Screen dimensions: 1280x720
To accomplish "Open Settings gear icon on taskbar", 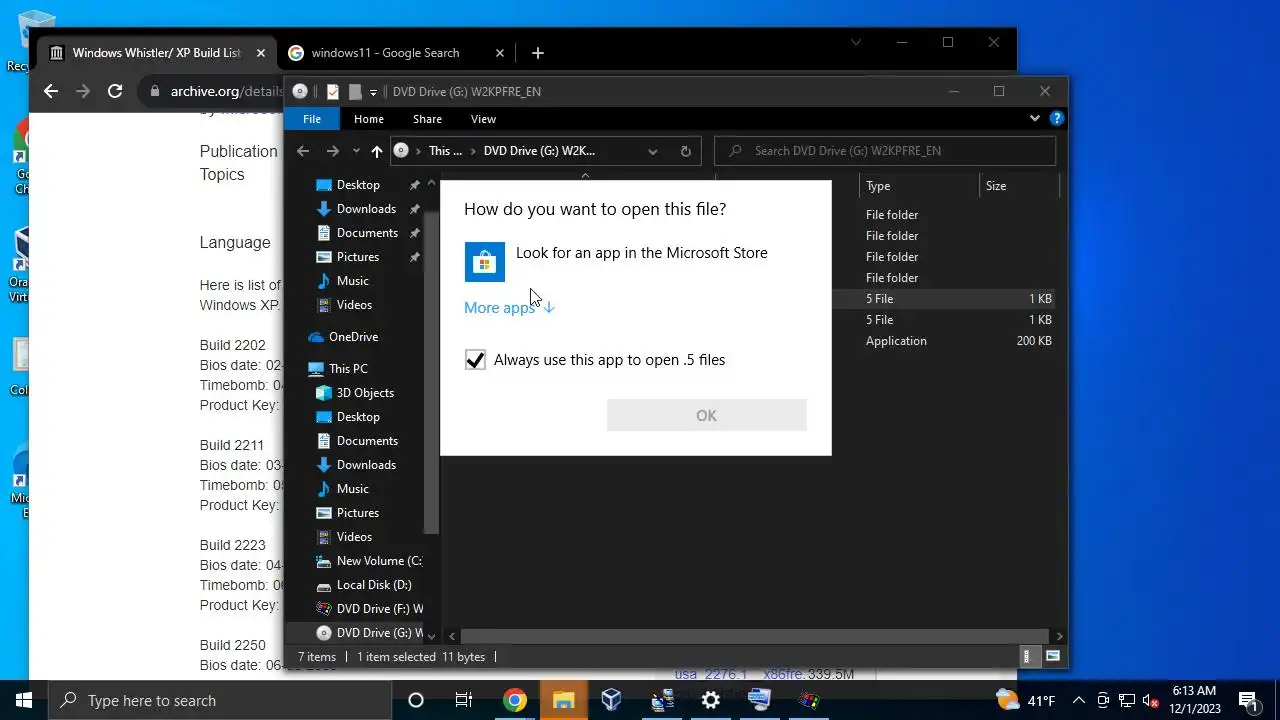I will 710,700.
